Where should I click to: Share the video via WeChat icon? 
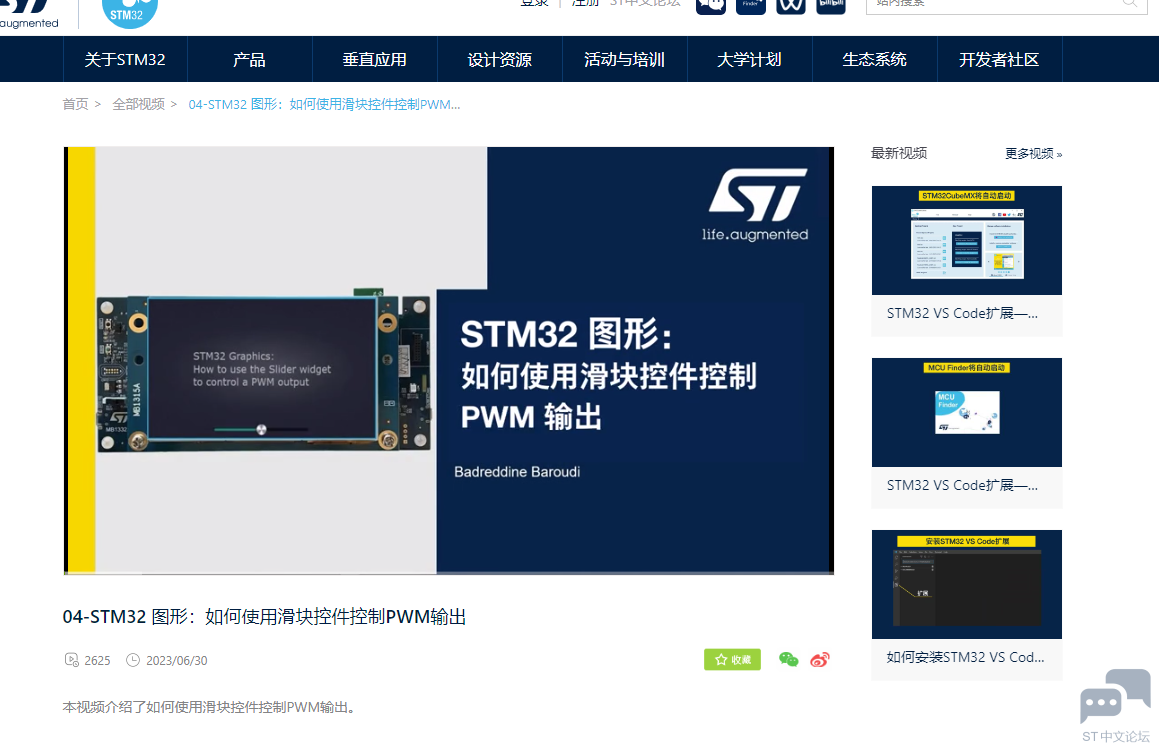(789, 660)
